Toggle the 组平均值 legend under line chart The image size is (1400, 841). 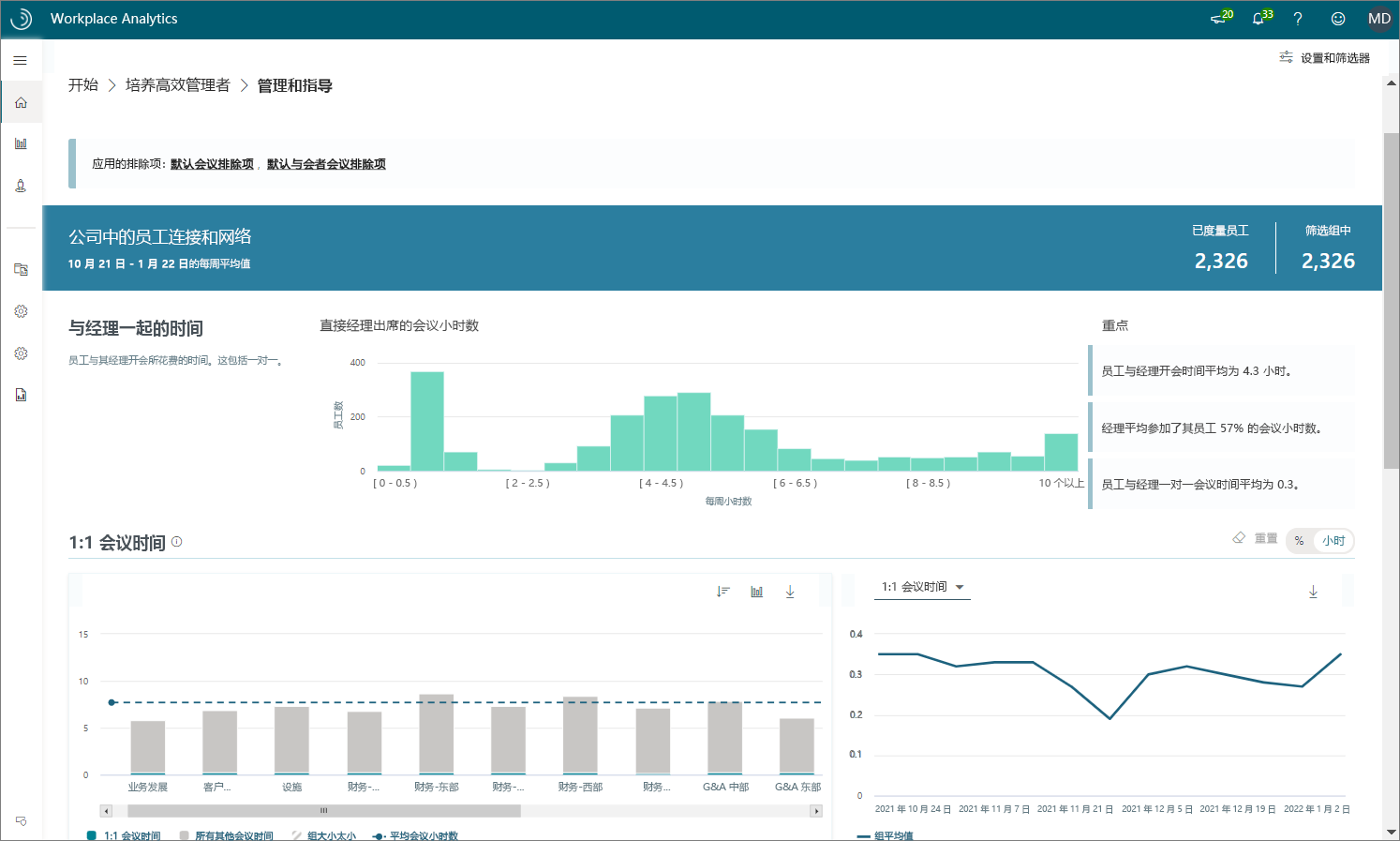click(885, 835)
